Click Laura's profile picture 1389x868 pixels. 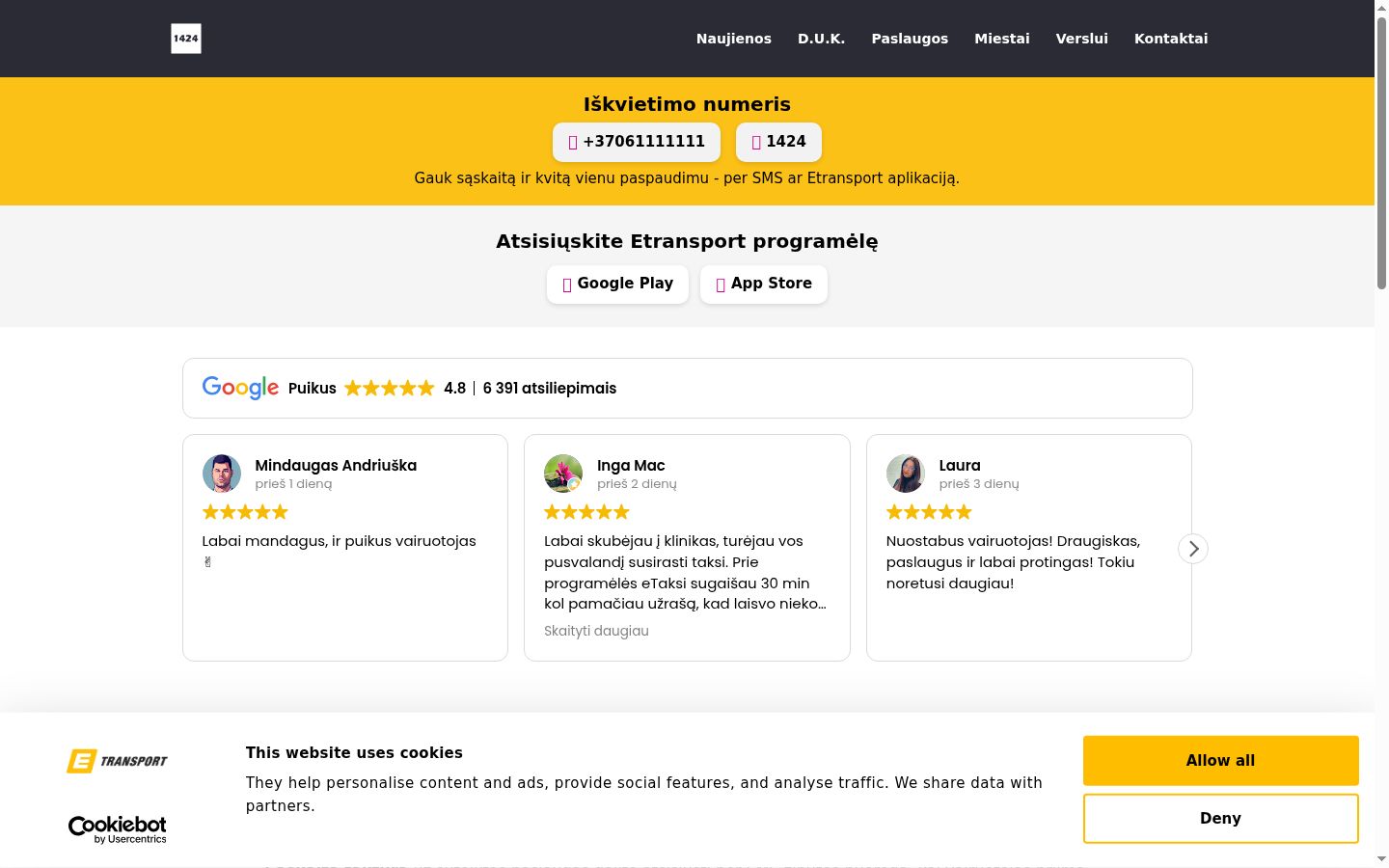pos(906,474)
